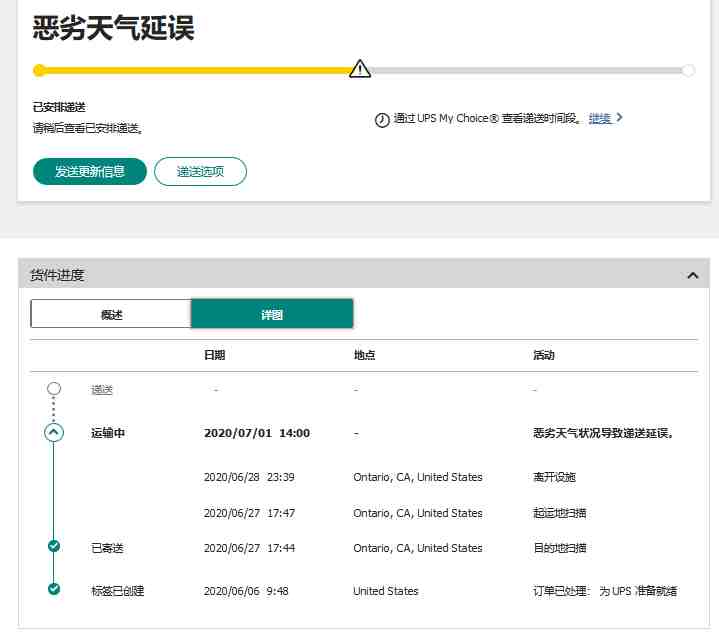Click the 订单已处理 activity text
The width and height of the screenshot is (719, 636).
tap(605, 591)
